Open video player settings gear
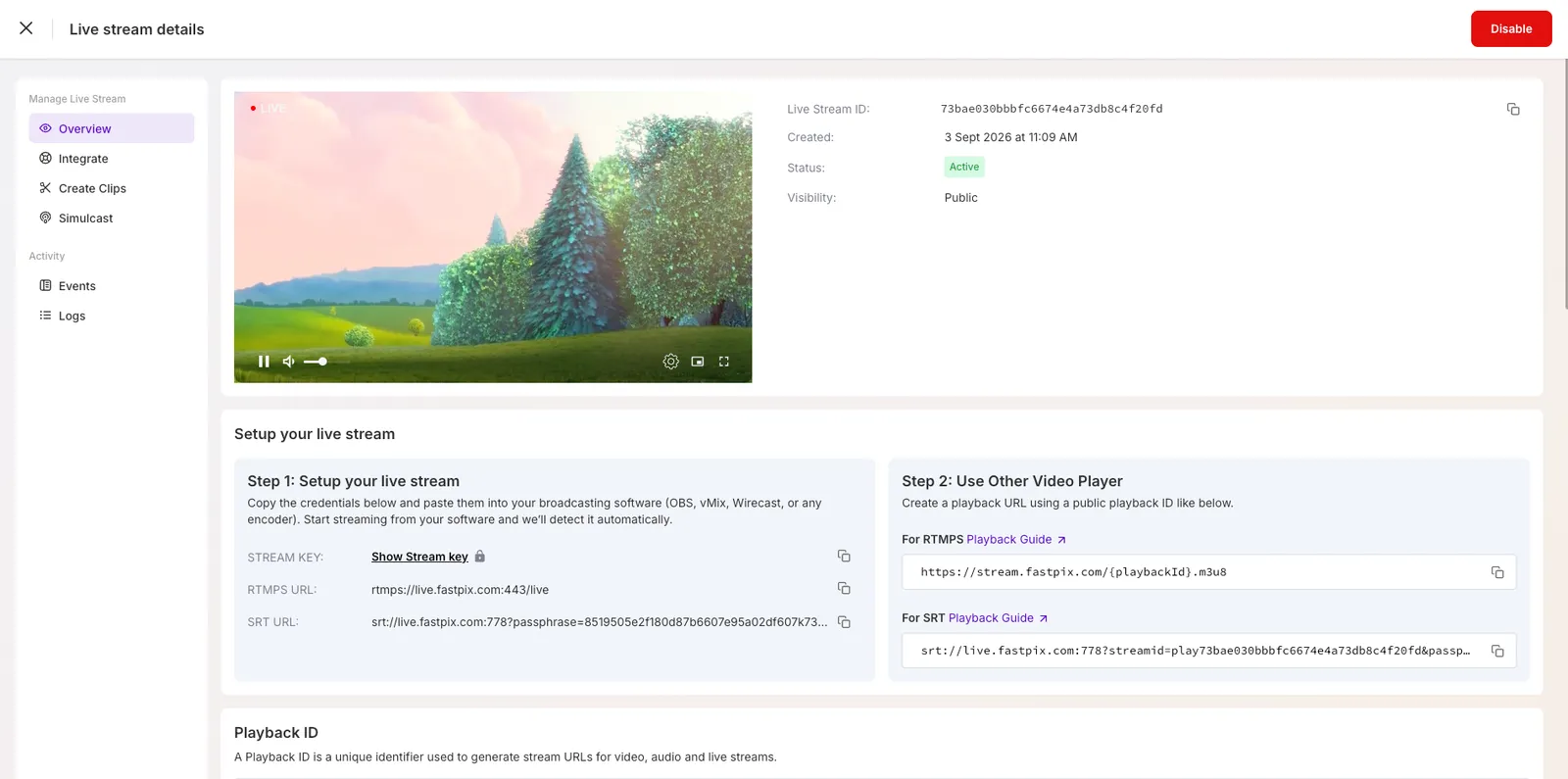 click(670, 362)
